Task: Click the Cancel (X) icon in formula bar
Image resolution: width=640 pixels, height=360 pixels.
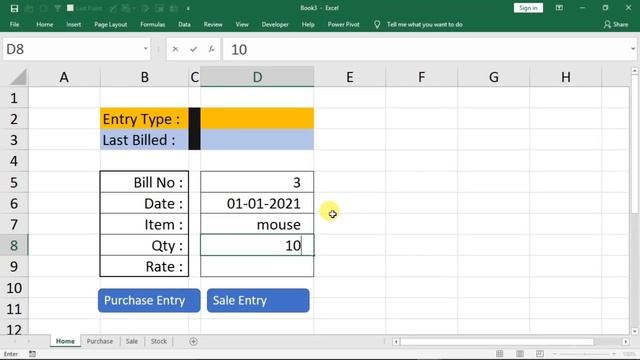Action: 175,49
